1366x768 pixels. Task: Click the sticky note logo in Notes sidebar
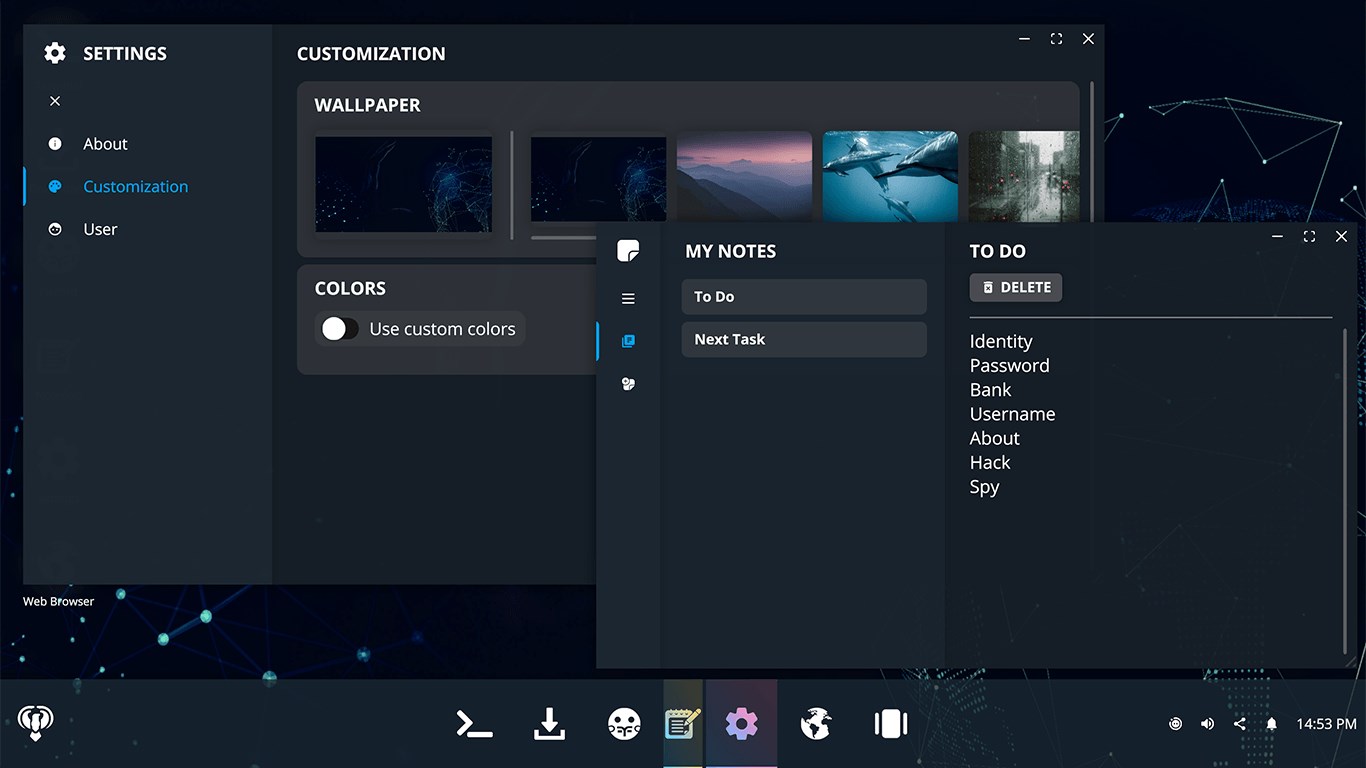(x=628, y=251)
